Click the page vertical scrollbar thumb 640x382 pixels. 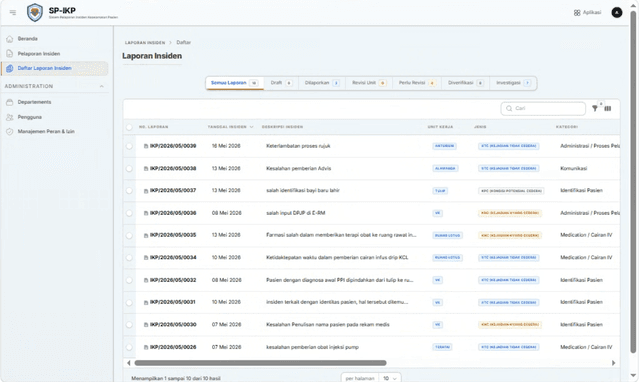click(x=633, y=182)
